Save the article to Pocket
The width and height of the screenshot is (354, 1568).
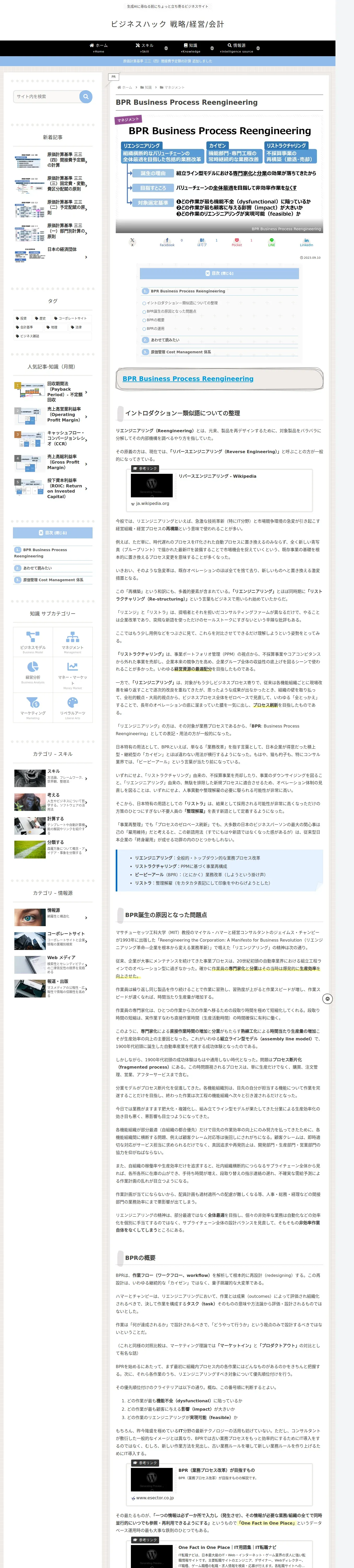tap(237, 242)
